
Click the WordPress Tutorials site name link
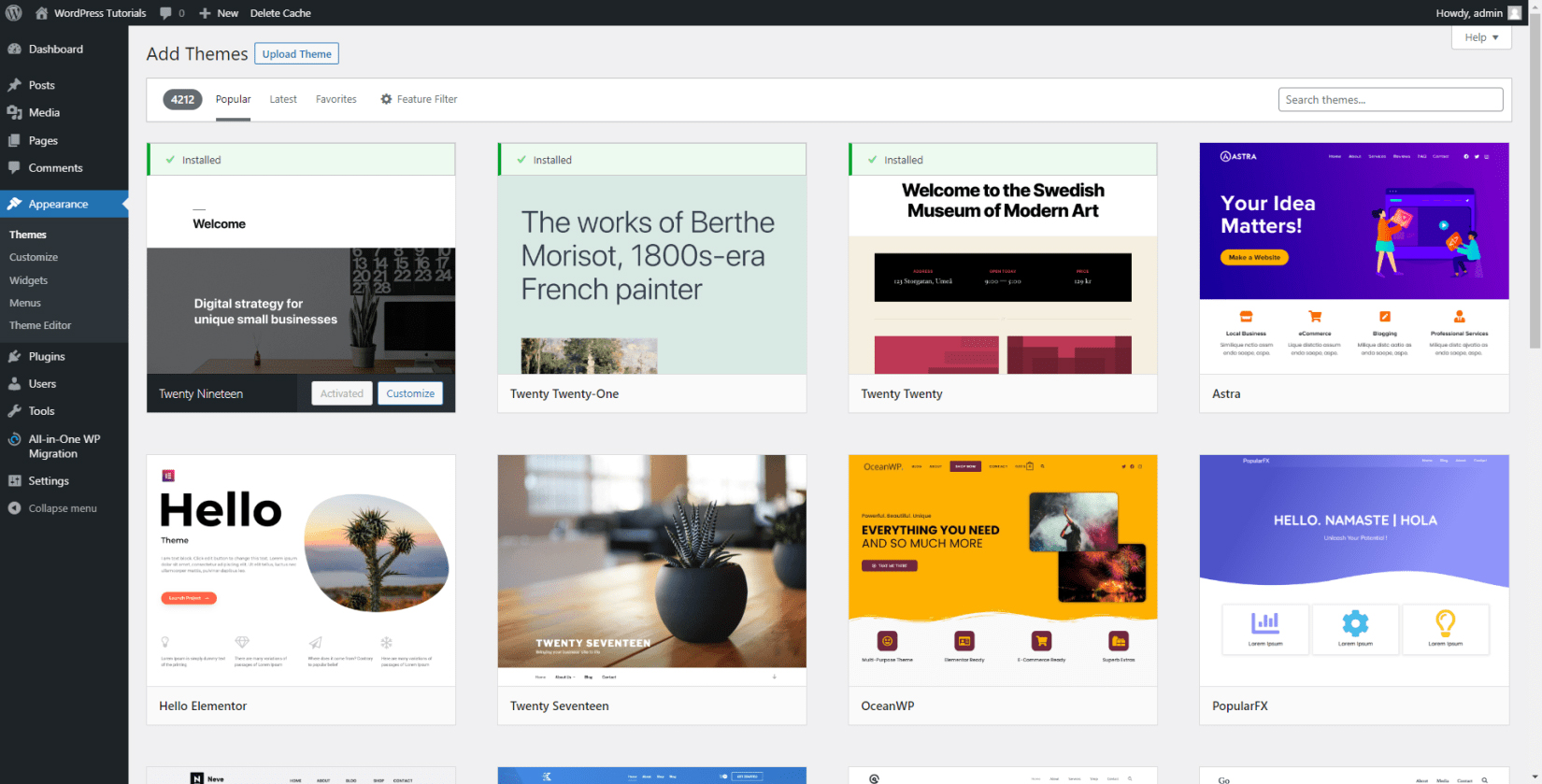(100, 13)
